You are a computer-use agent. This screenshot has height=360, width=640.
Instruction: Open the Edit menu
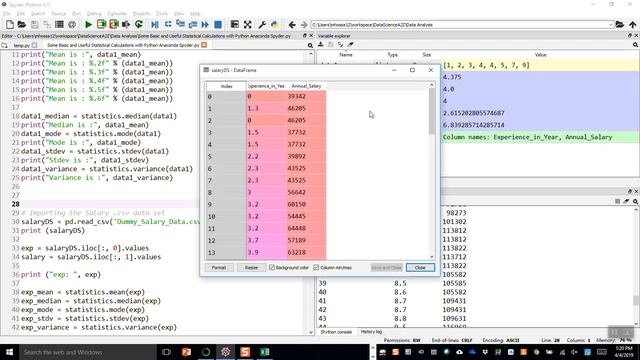[20, 13]
